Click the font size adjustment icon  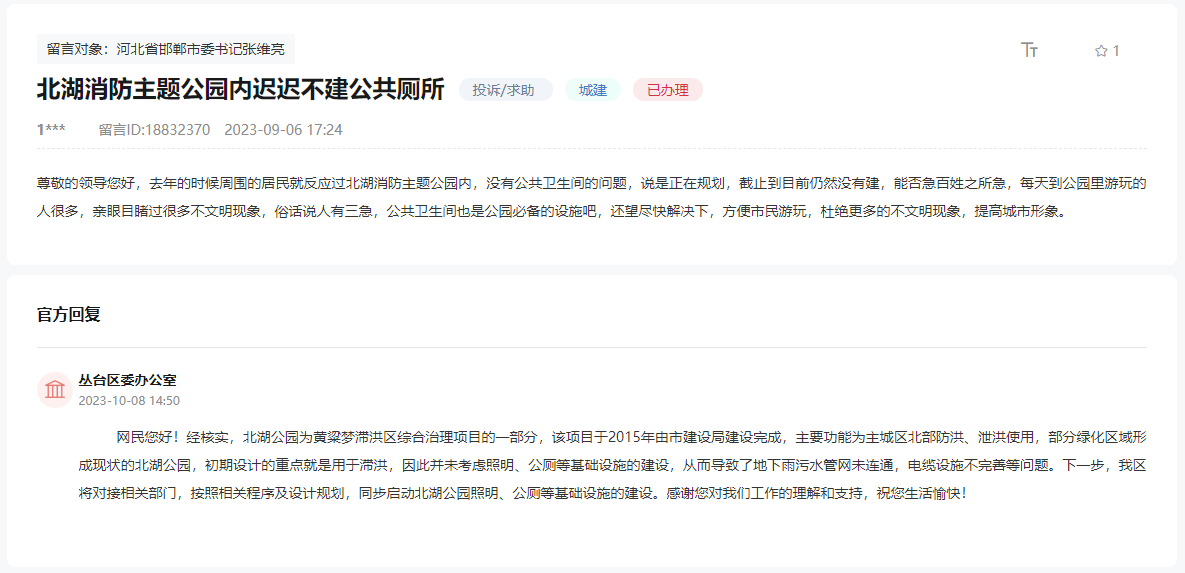tap(1029, 50)
